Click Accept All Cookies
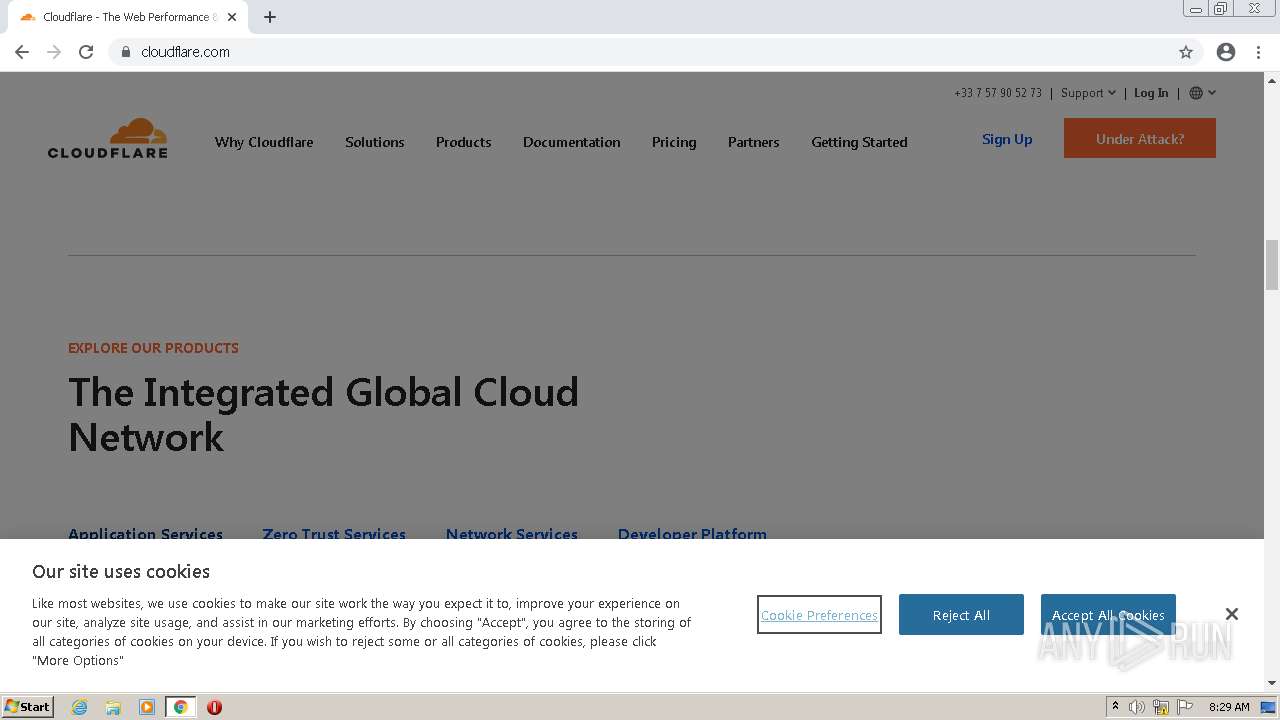The height and width of the screenshot is (720, 1280). tap(1108, 615)
